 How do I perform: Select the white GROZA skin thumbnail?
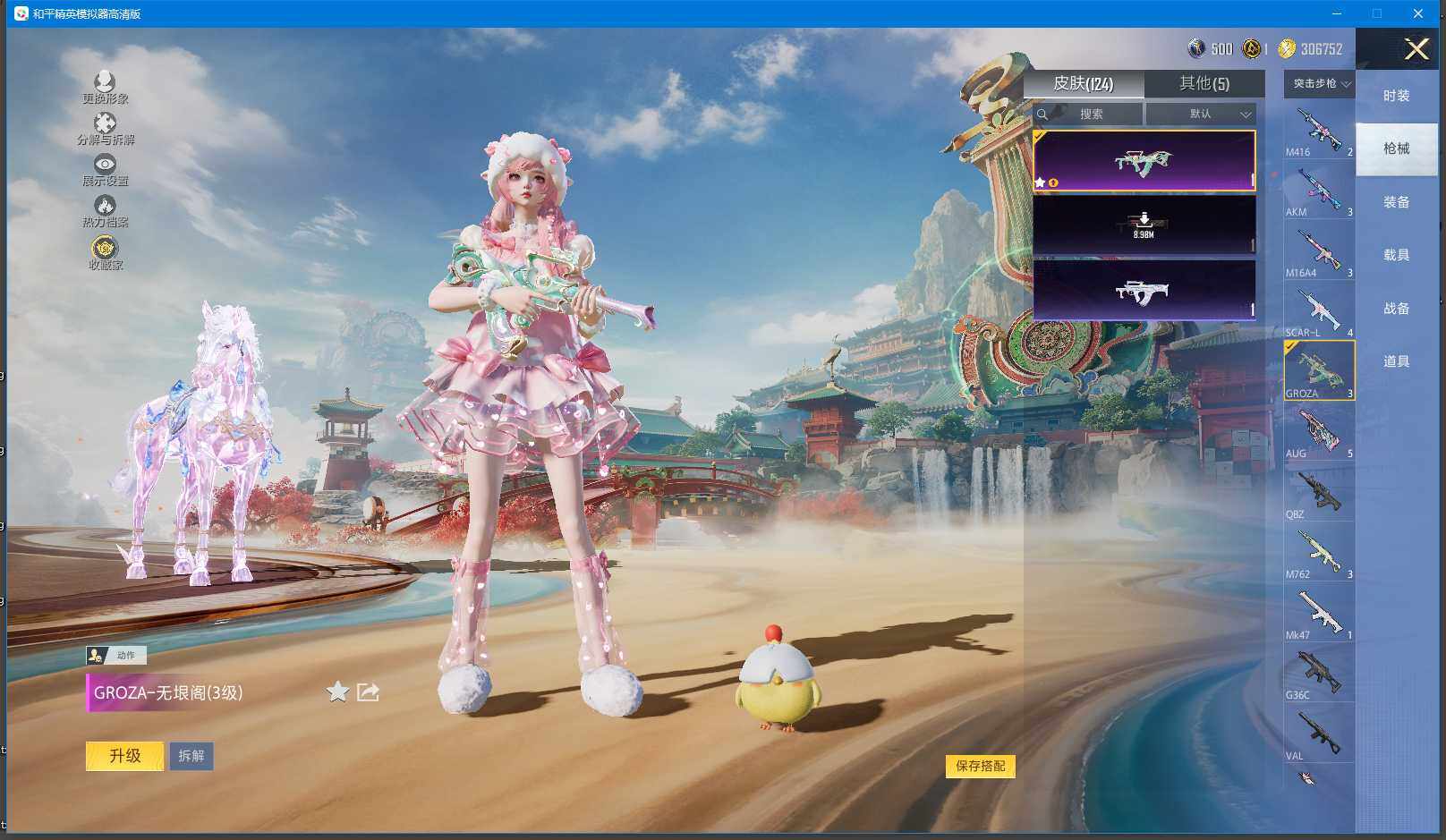[x=1144, y=290]
